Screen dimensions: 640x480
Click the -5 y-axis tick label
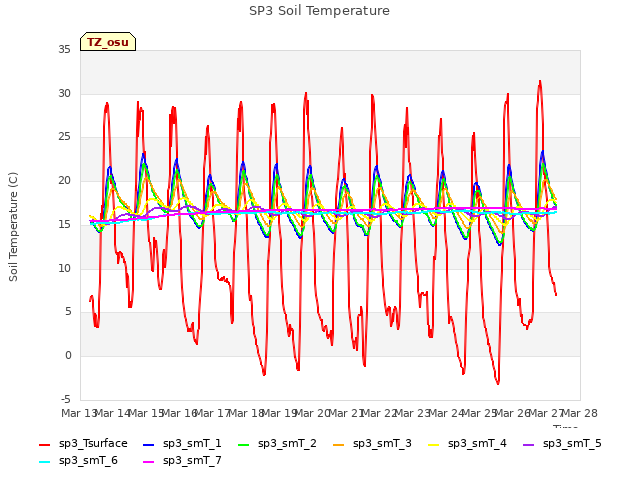pos(65,399)
